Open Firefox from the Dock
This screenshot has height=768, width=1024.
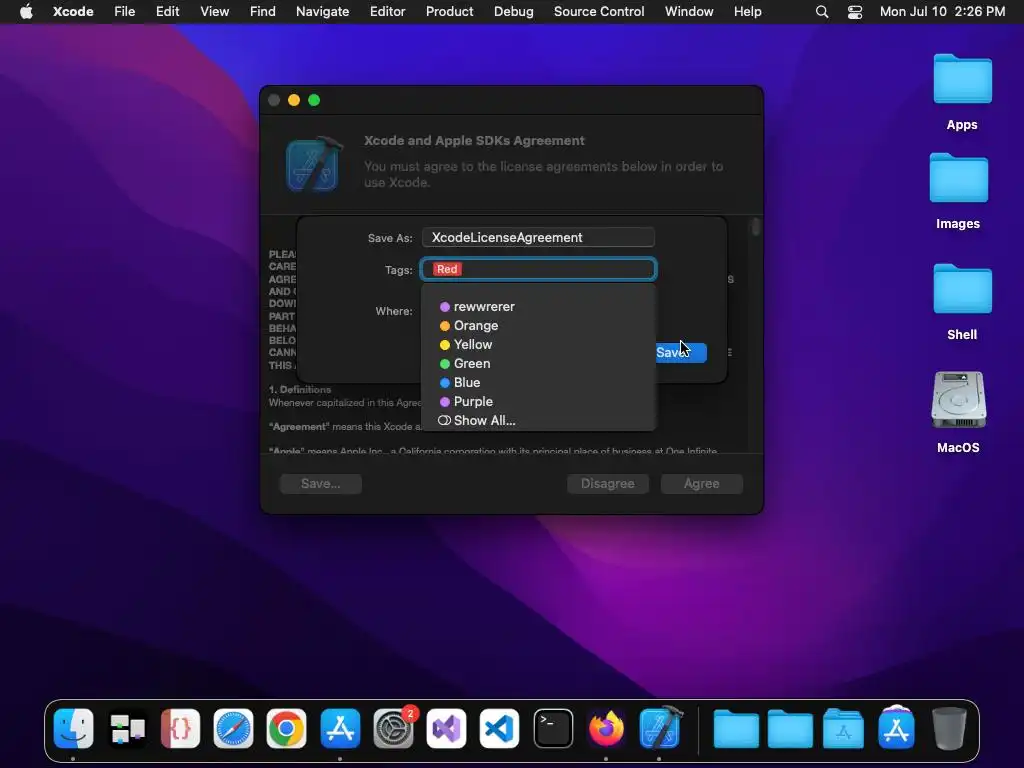(606, 728)
